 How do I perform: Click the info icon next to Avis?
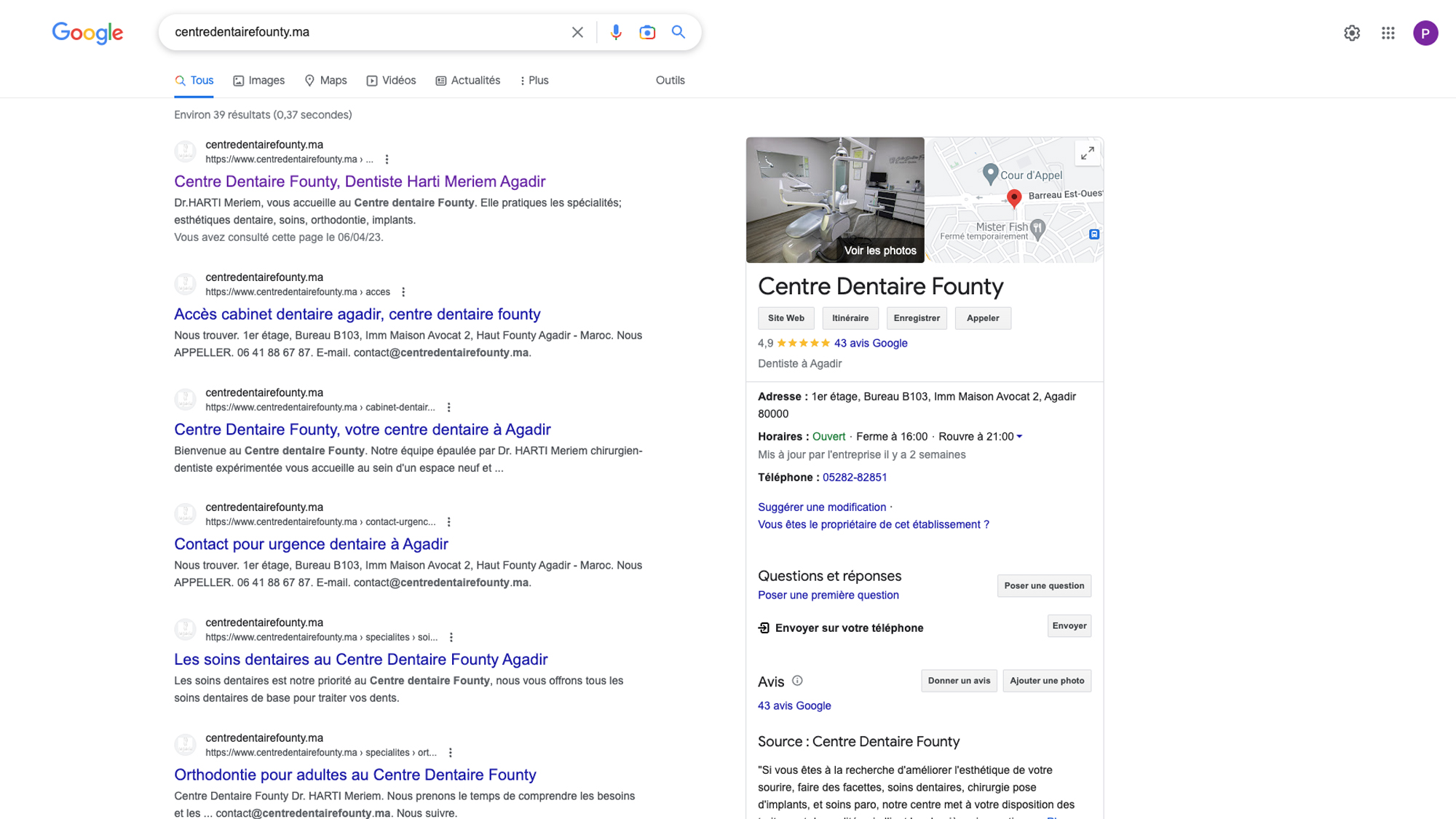(x=797, y=681)
